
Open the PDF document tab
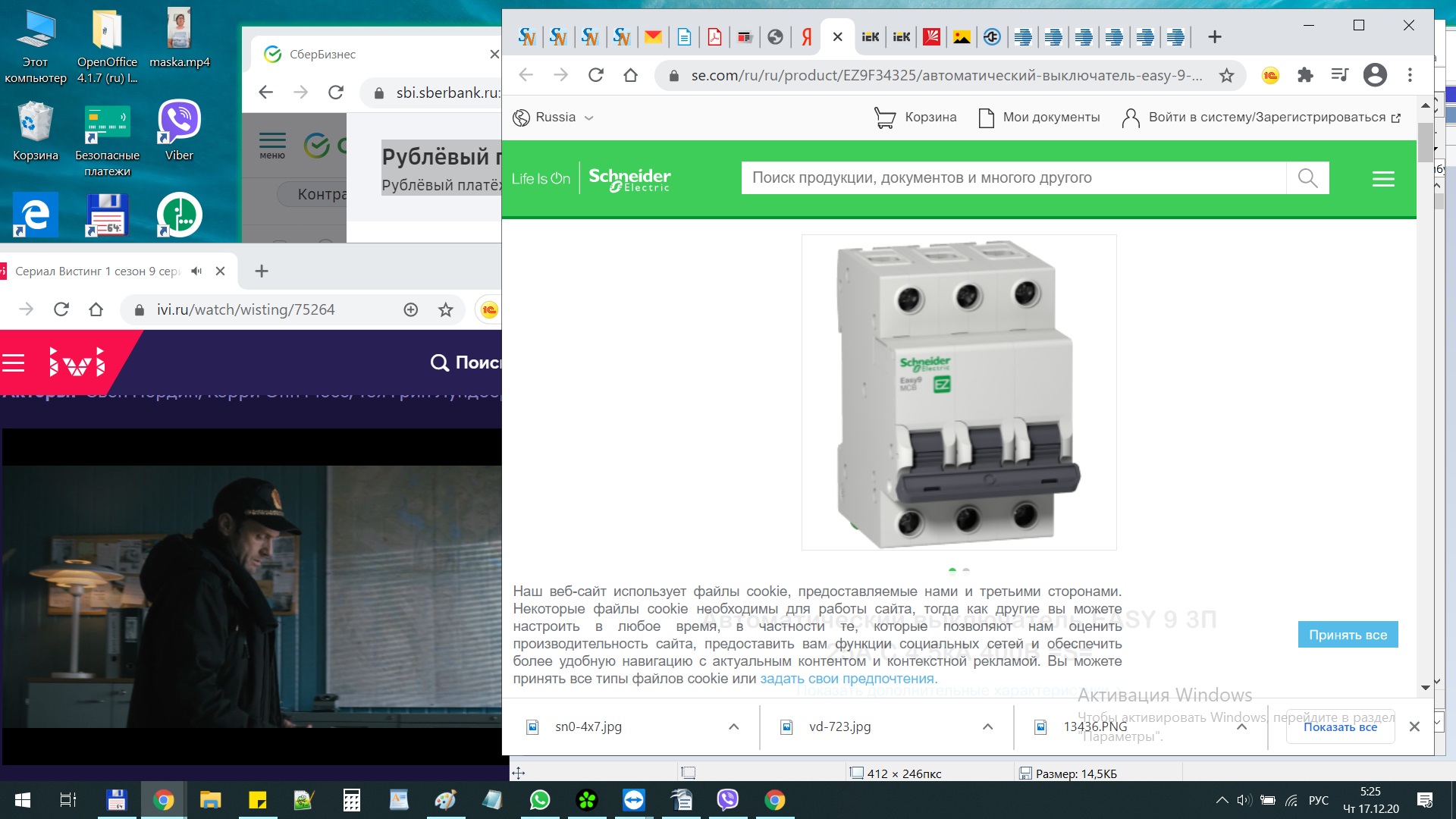tap(714, 36)
